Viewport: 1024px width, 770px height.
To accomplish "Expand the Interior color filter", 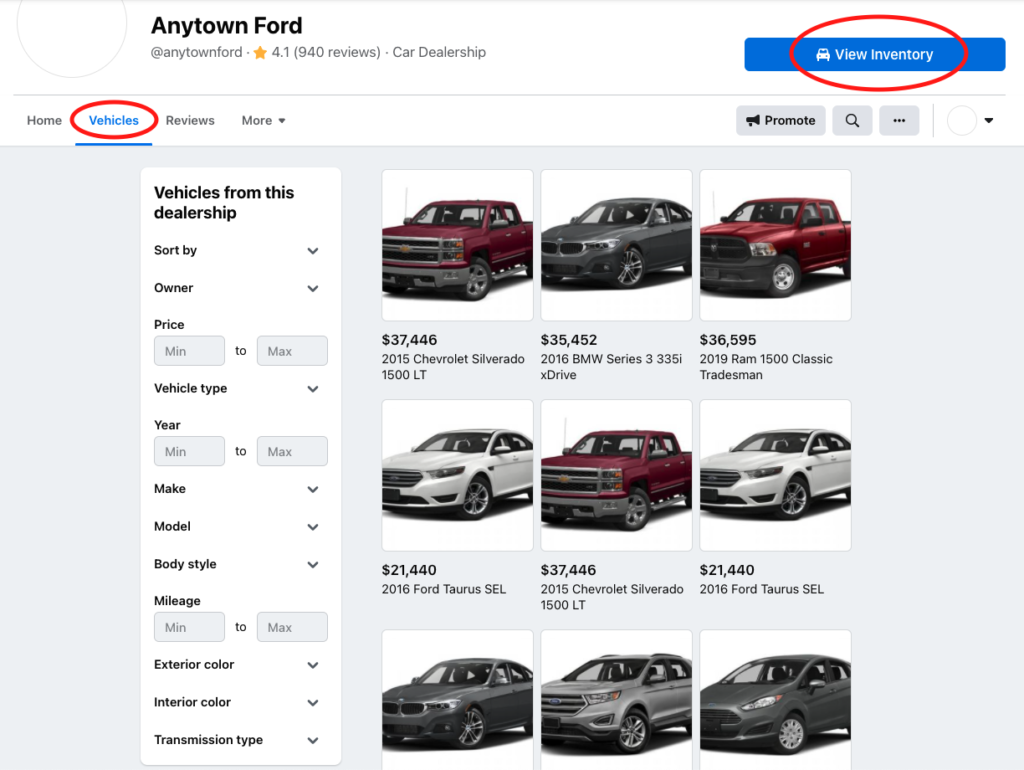I will coord(240,702).
